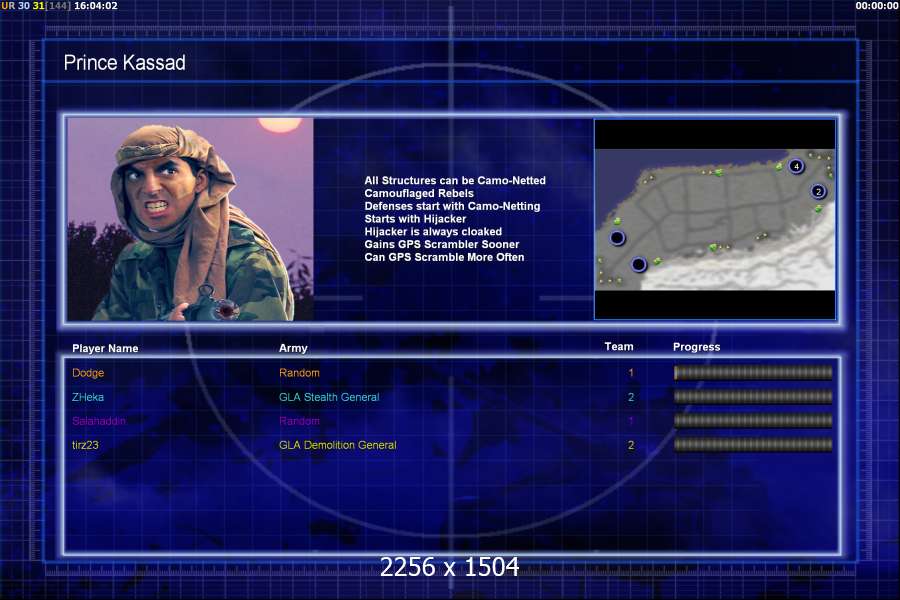900x600 pixels.
Task: Click Salahaddin's loading progress bar
Action: [753, 421]
